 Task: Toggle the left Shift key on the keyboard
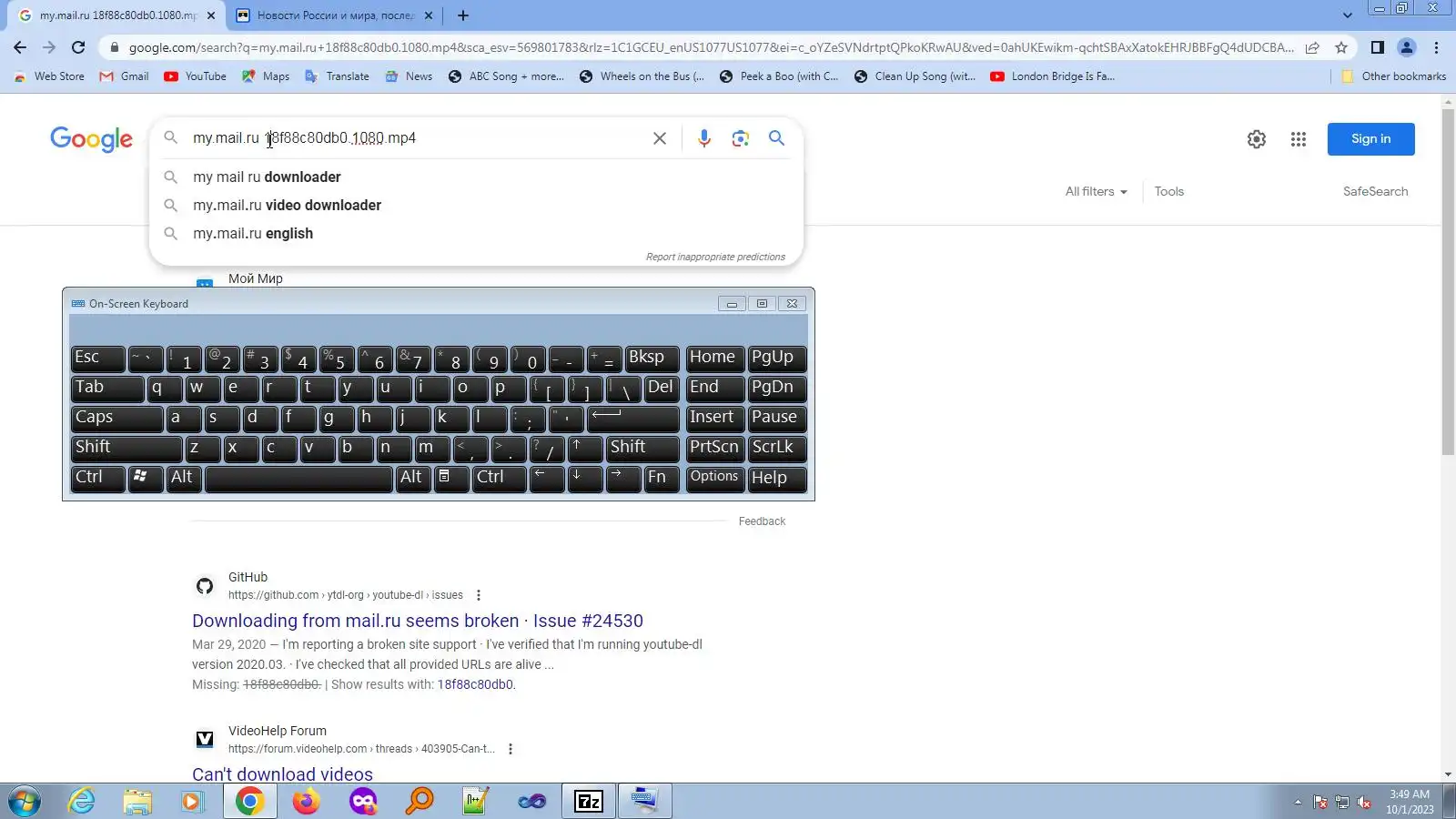pos(126,448)
